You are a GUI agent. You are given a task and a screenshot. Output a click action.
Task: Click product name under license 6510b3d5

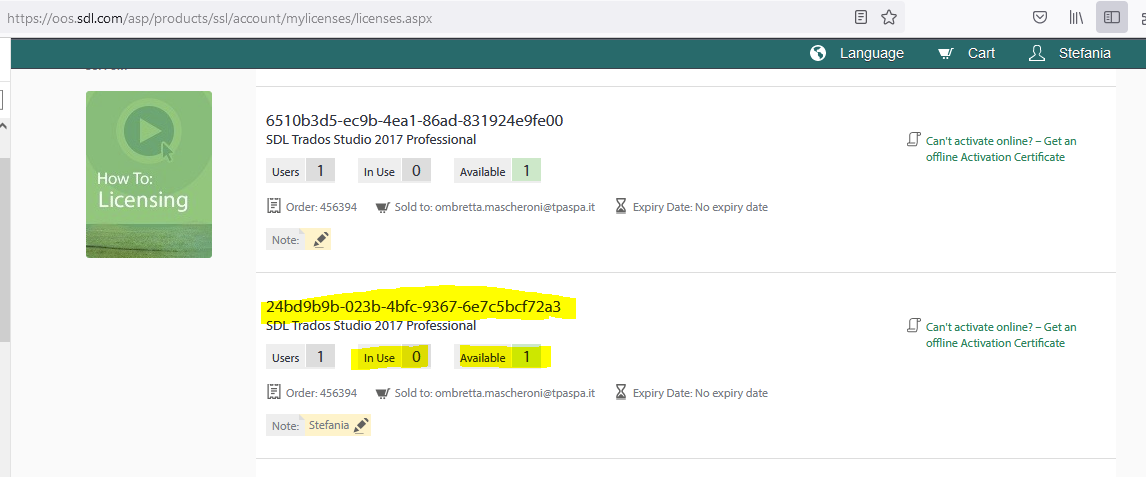[371, 139]
